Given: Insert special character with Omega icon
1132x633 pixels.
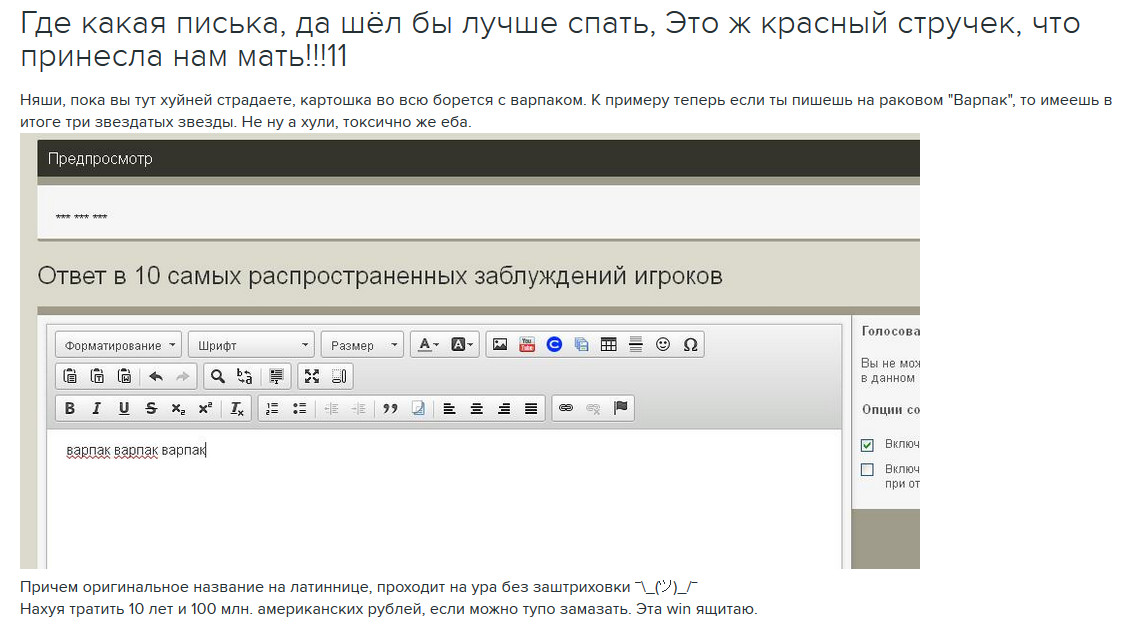Looking at the screenshot, I should (690, 344).
